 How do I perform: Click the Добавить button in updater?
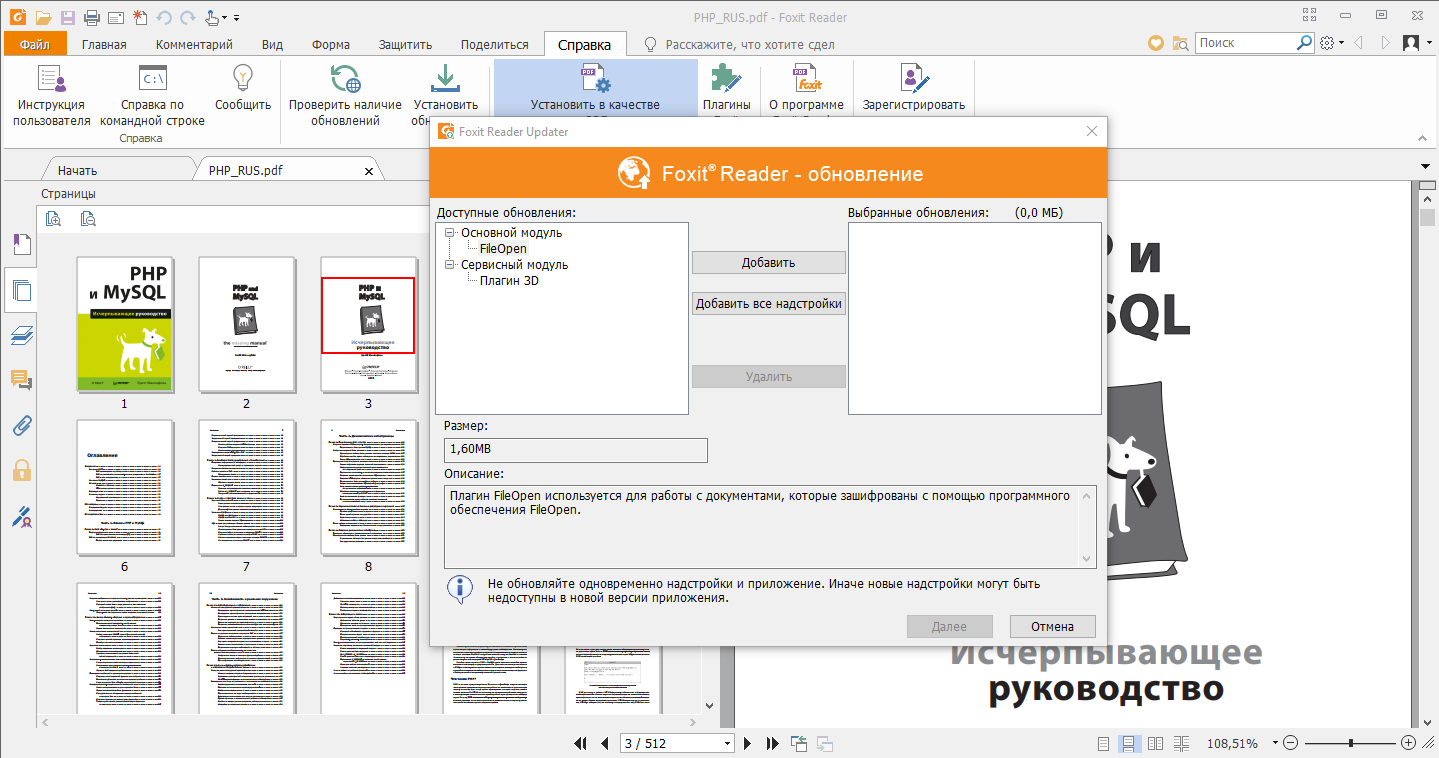pyautogui.click(x=769, y=263)
